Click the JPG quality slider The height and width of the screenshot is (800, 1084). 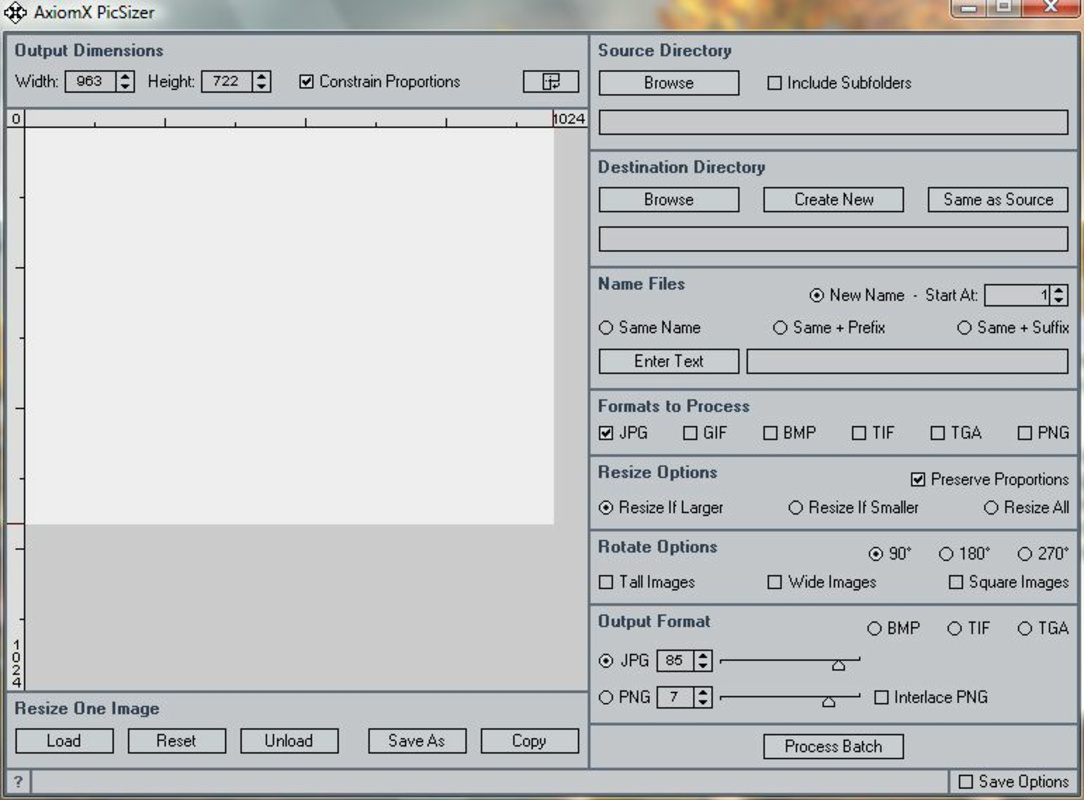(837, 661)
